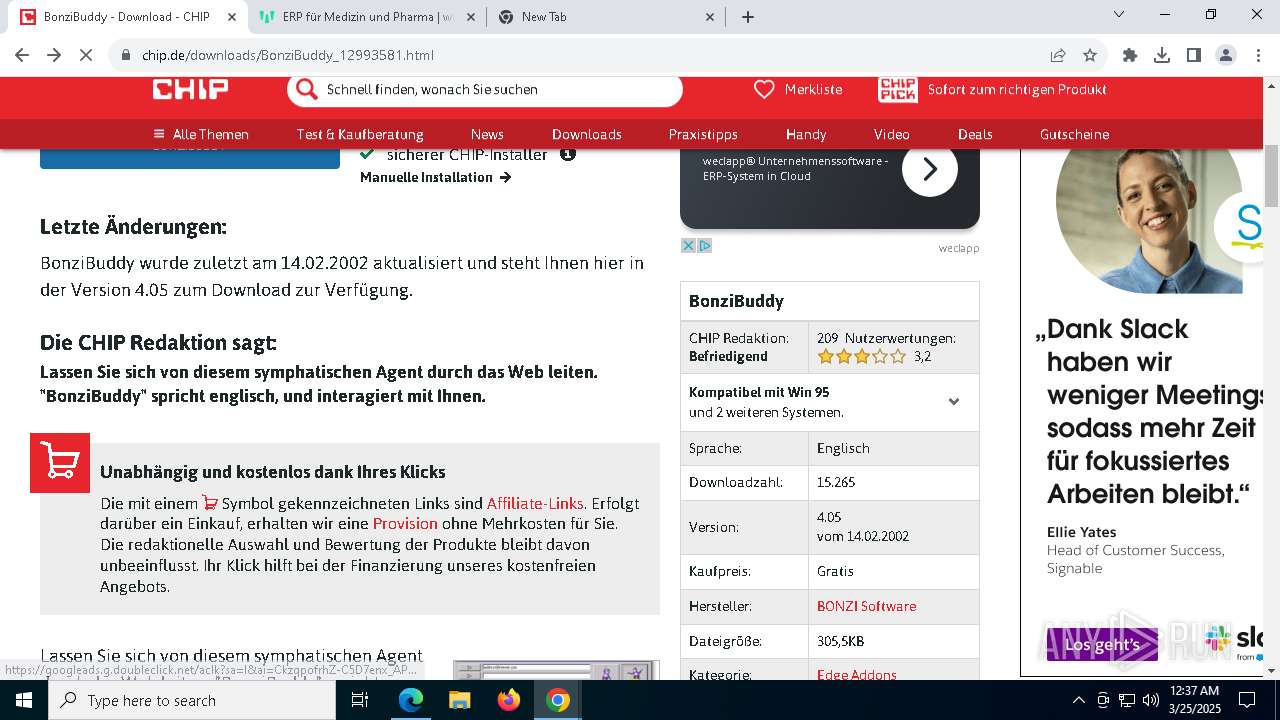The height and width of the screenshot is (720, 1280).
Task: Open Microsoft Edge from taskbar
Action: (411, 700)
